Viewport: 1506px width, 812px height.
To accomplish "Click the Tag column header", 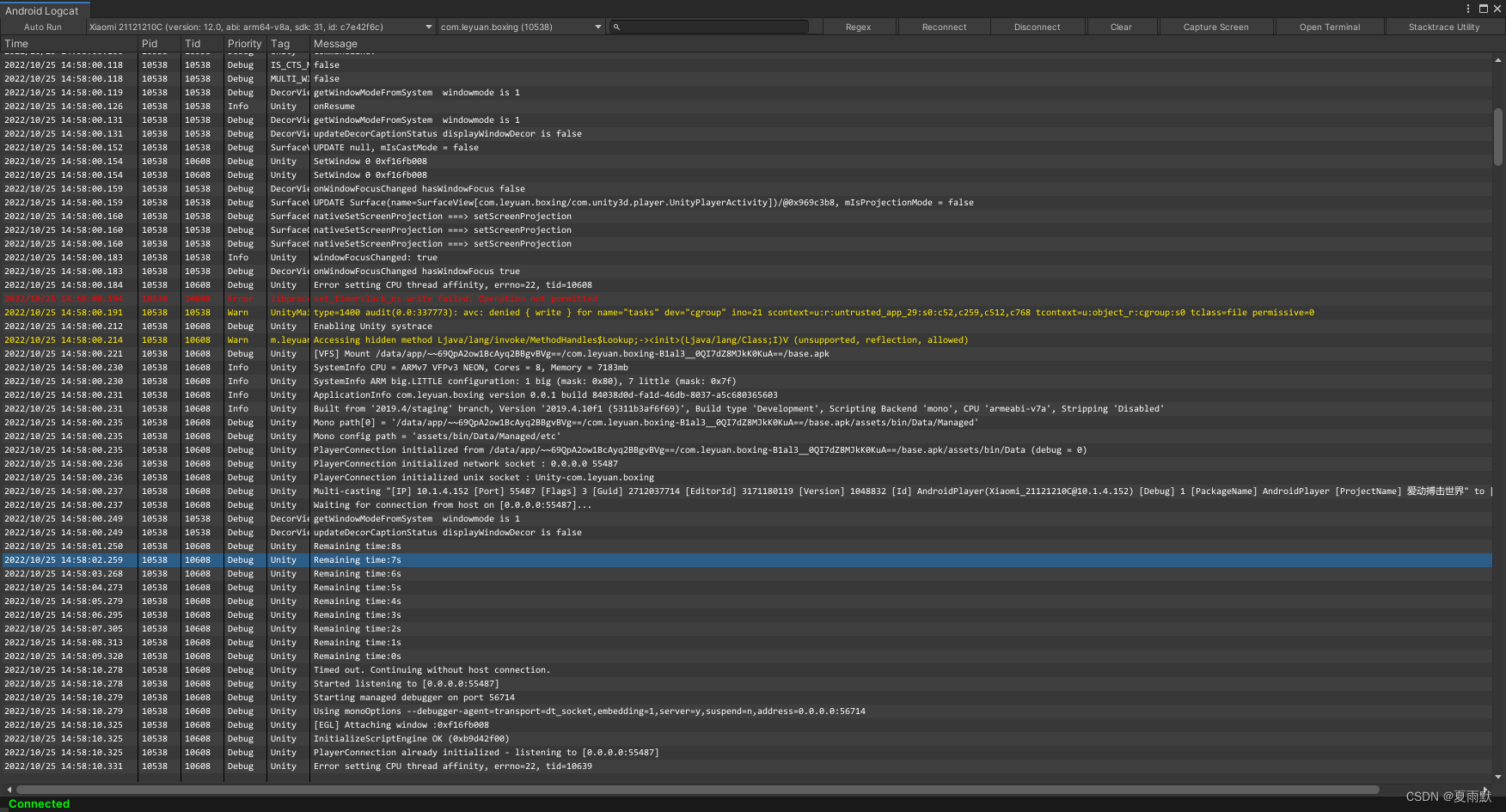I will 288,44.
